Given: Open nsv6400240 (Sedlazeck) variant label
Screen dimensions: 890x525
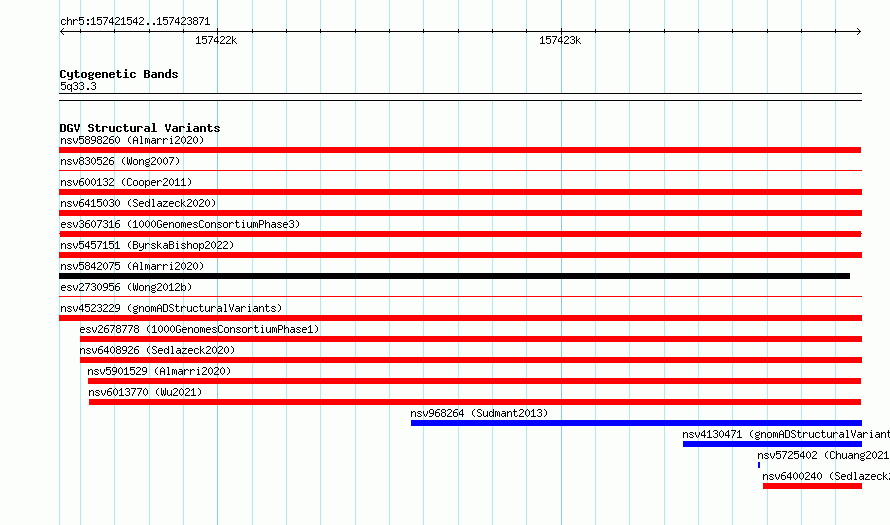Looking at the screenshot, I should [x=826, y=476].
